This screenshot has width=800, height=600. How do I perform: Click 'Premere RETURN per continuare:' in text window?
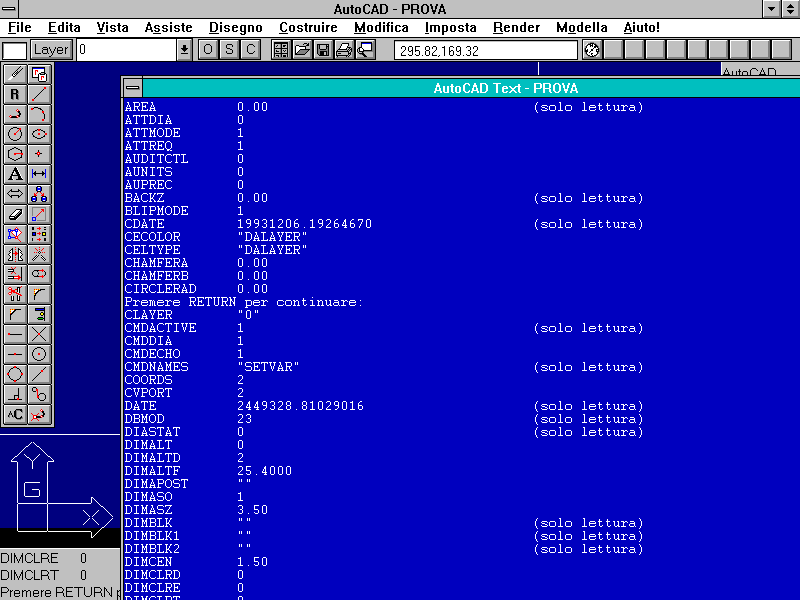[x=244, y=302]
